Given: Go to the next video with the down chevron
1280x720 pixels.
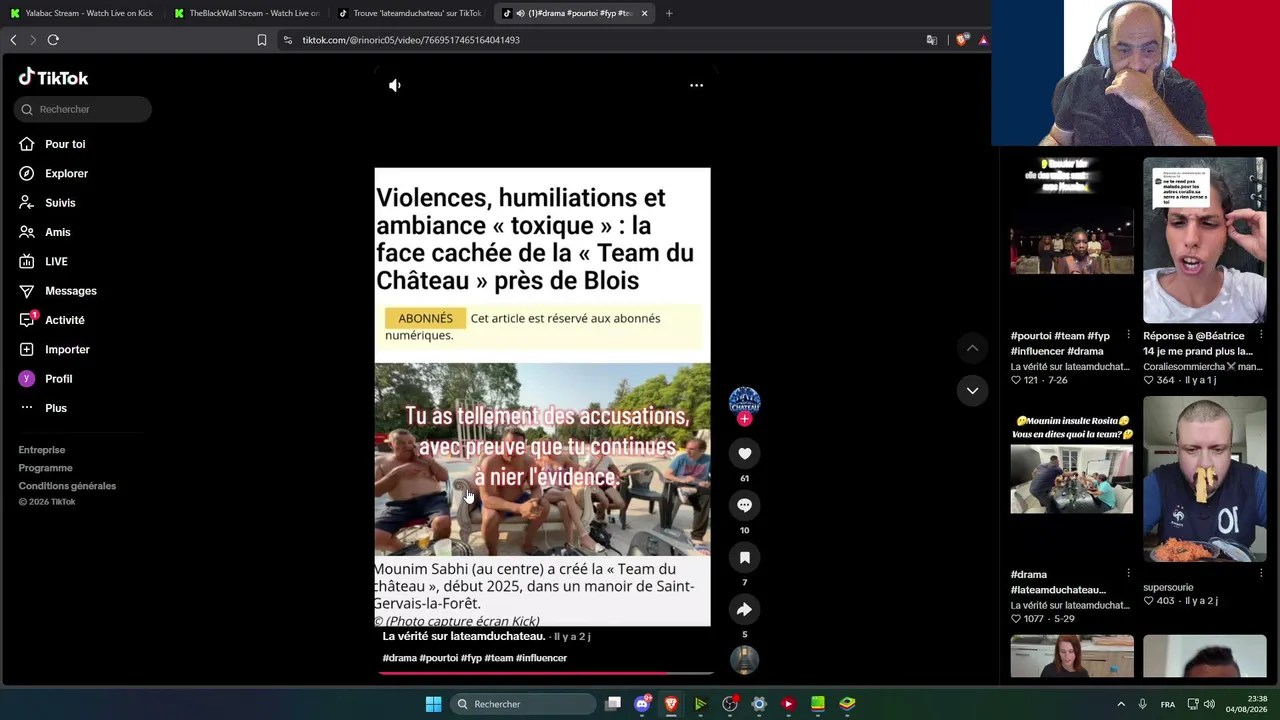Looking at the screenshot, I should pos(972,390).
